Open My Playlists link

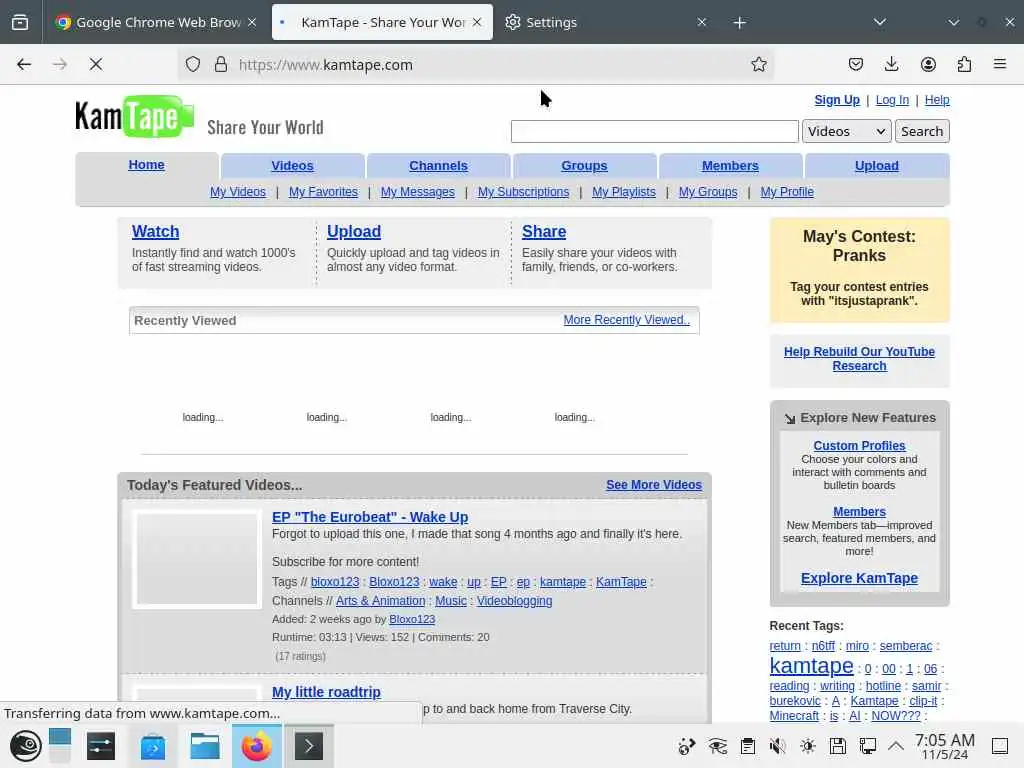point(624,192)
